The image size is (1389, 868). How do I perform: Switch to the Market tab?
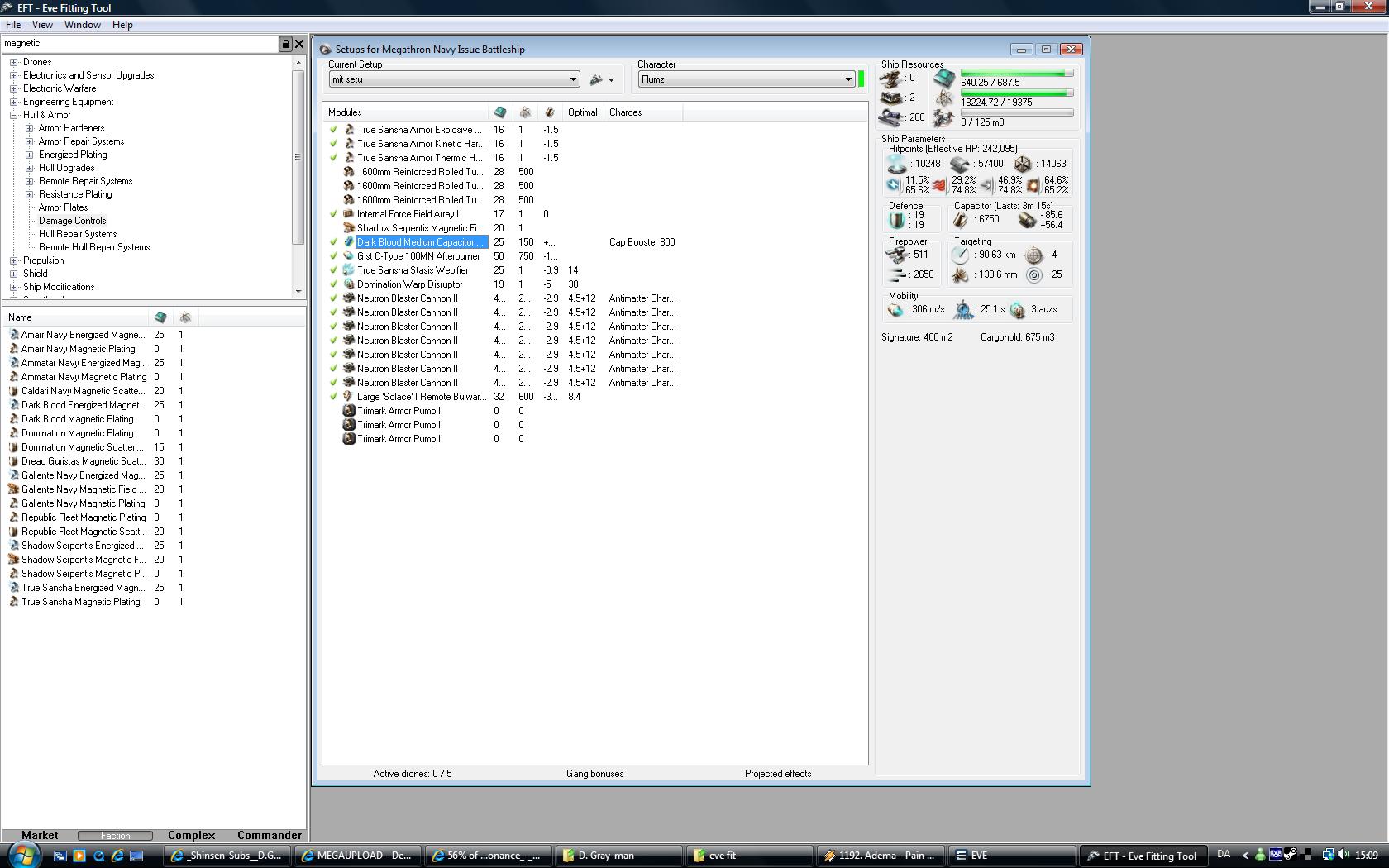pyautogui.click(x=40, y=835)
